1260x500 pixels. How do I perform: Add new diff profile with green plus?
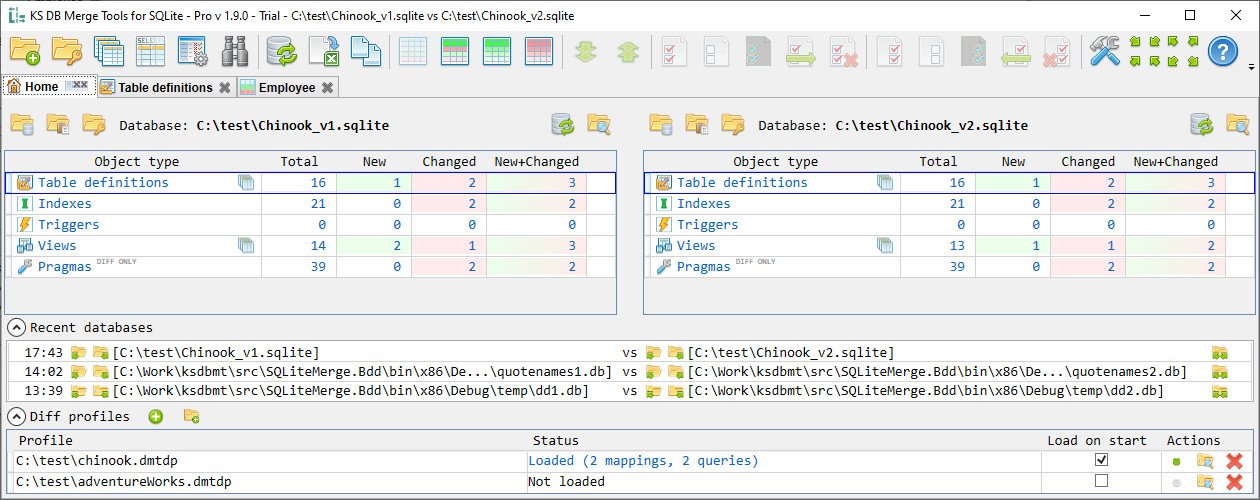156,416
